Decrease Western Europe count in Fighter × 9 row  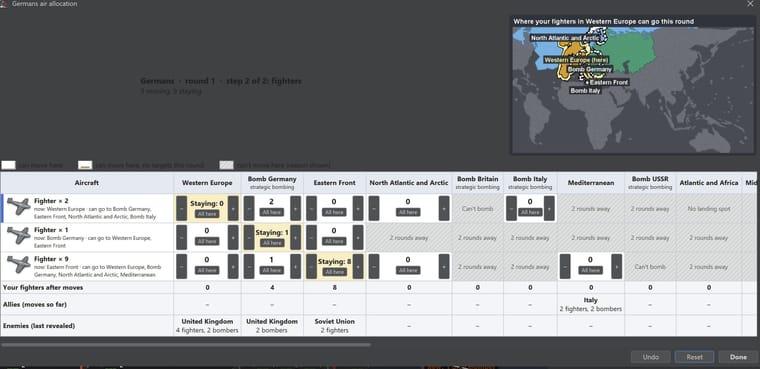(x=181, y=266)
